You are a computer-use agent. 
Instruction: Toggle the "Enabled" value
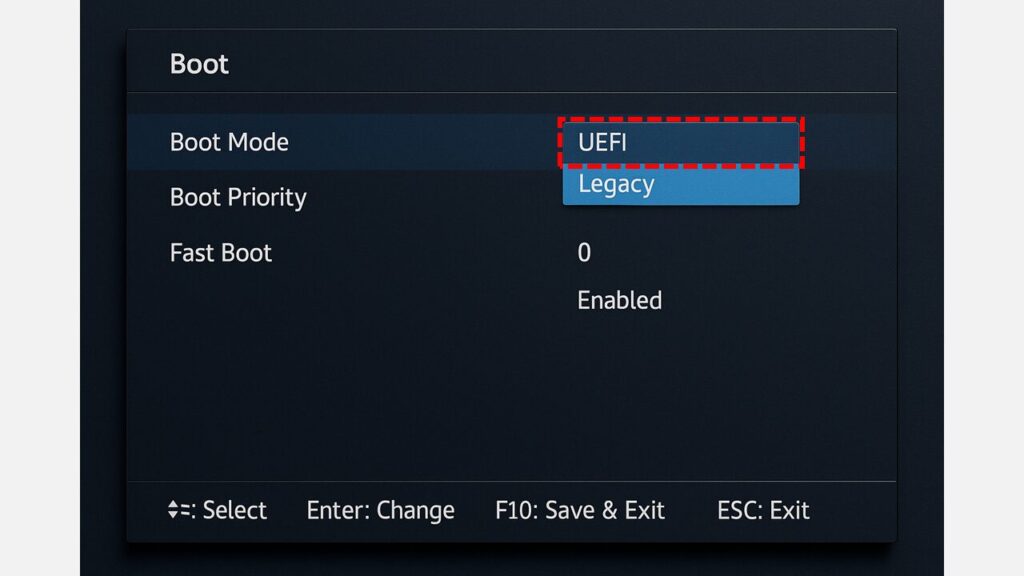pos(619,300)
